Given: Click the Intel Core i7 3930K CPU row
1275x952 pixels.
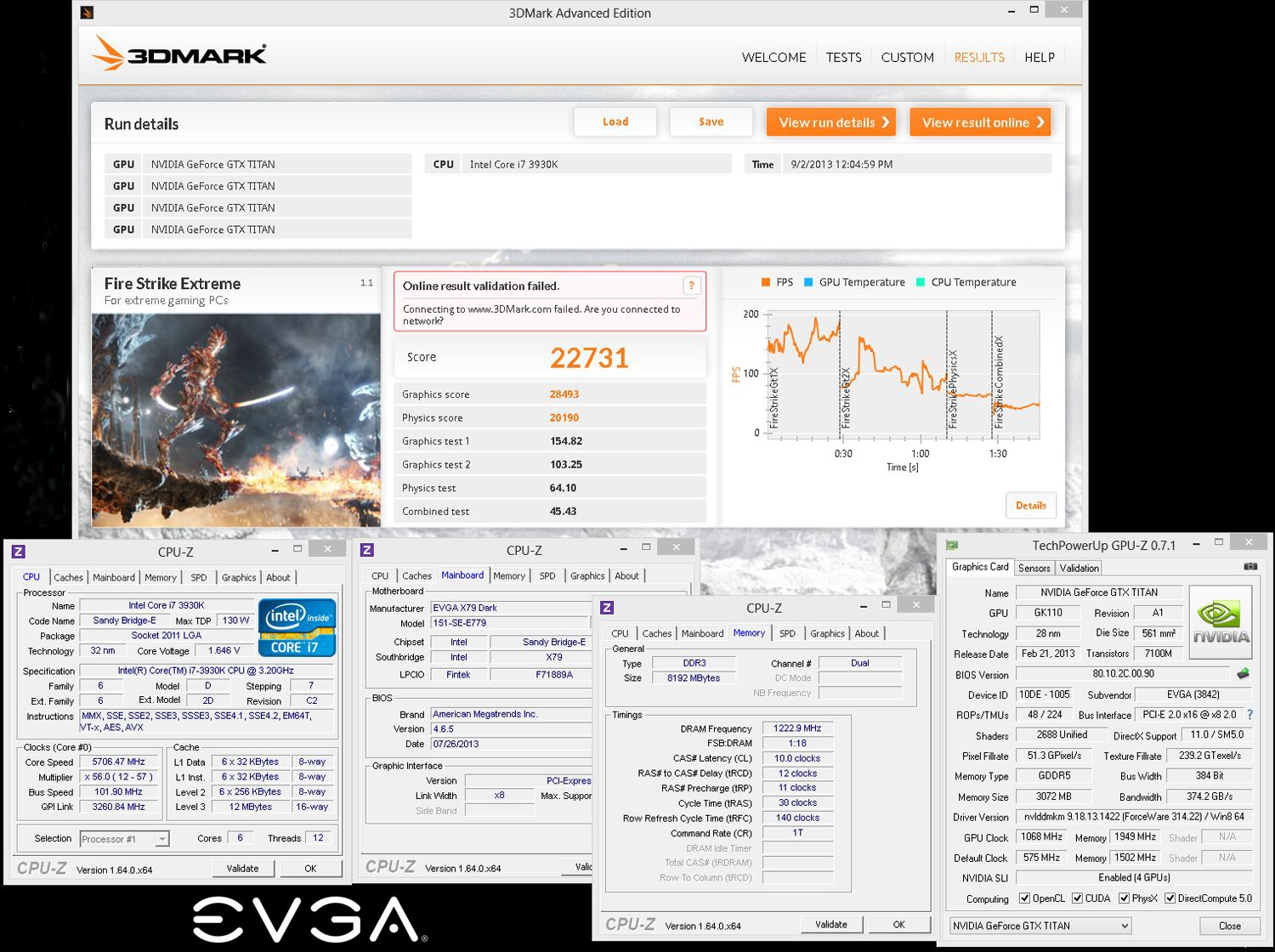Looking at the screenshot, I should click(578, 164).
